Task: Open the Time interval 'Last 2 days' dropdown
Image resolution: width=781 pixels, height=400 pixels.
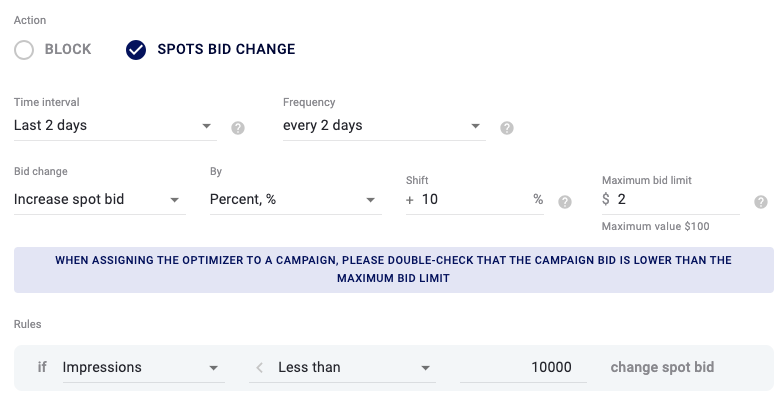Action: [115, 126]
